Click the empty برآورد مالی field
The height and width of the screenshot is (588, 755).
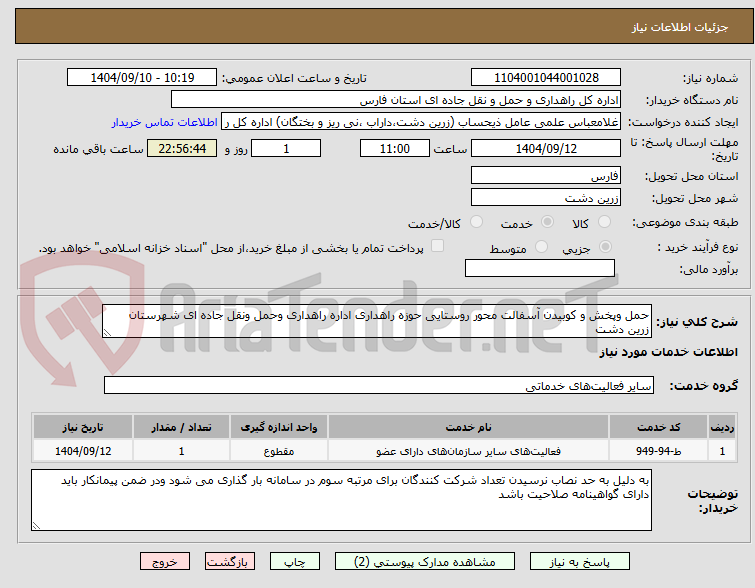tap(540, 268)
